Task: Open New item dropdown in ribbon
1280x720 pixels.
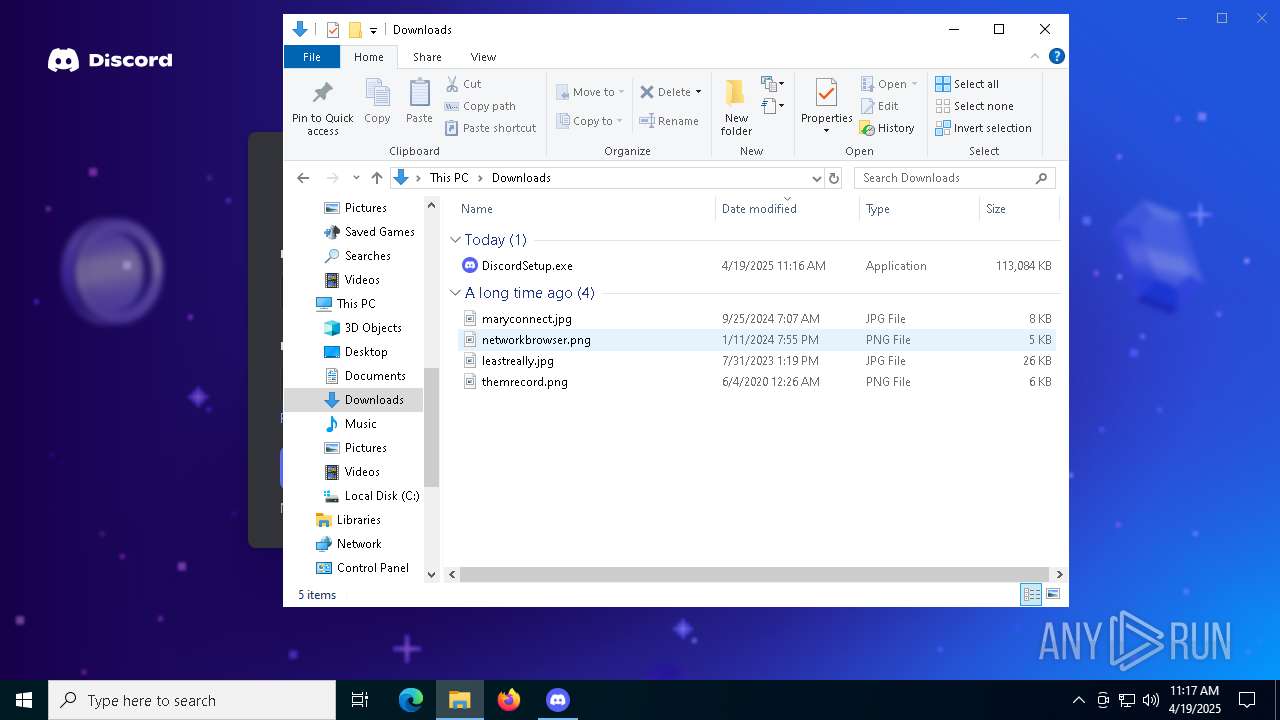Action: tap(773, 84)
